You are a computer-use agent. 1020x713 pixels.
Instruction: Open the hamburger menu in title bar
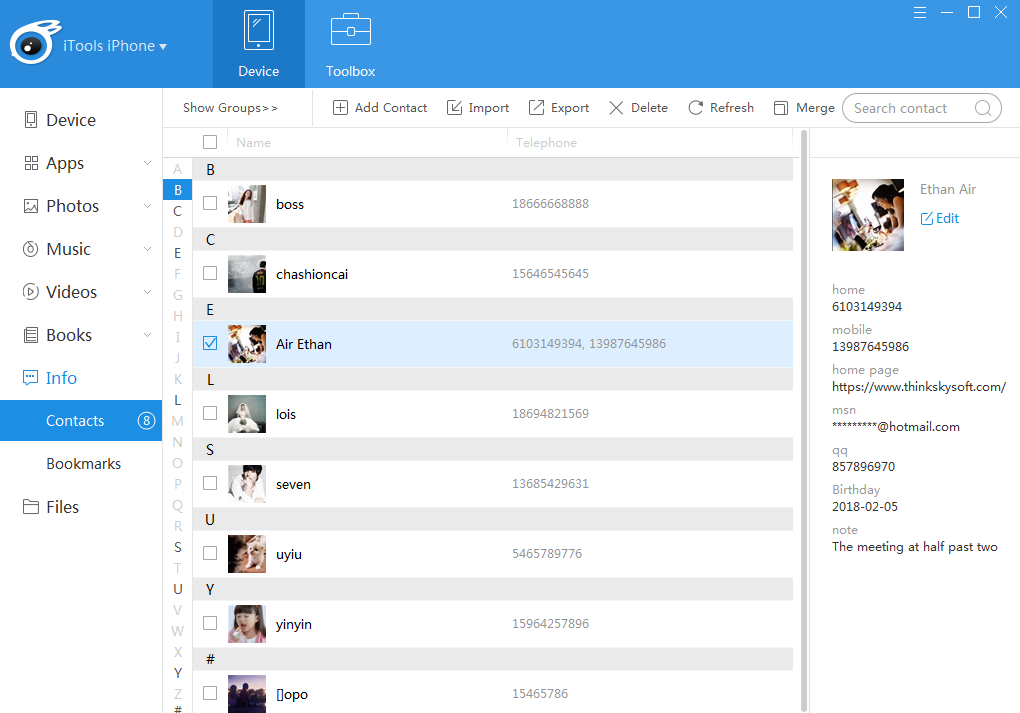920,12
